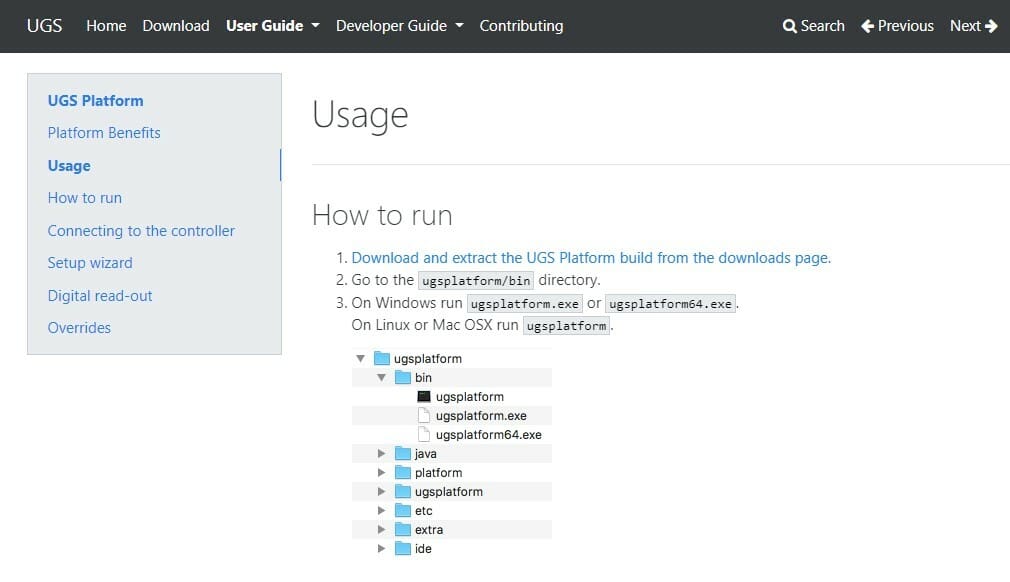Open UGS Platform sidebar heading
1010x582 pixels.
[95, 101]
